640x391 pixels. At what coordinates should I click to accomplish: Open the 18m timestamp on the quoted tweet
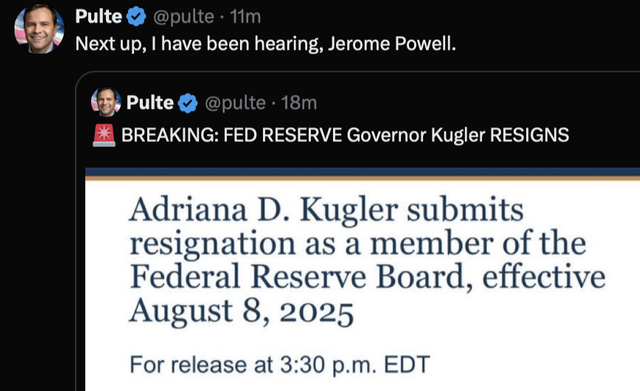[x=299, y=103]
